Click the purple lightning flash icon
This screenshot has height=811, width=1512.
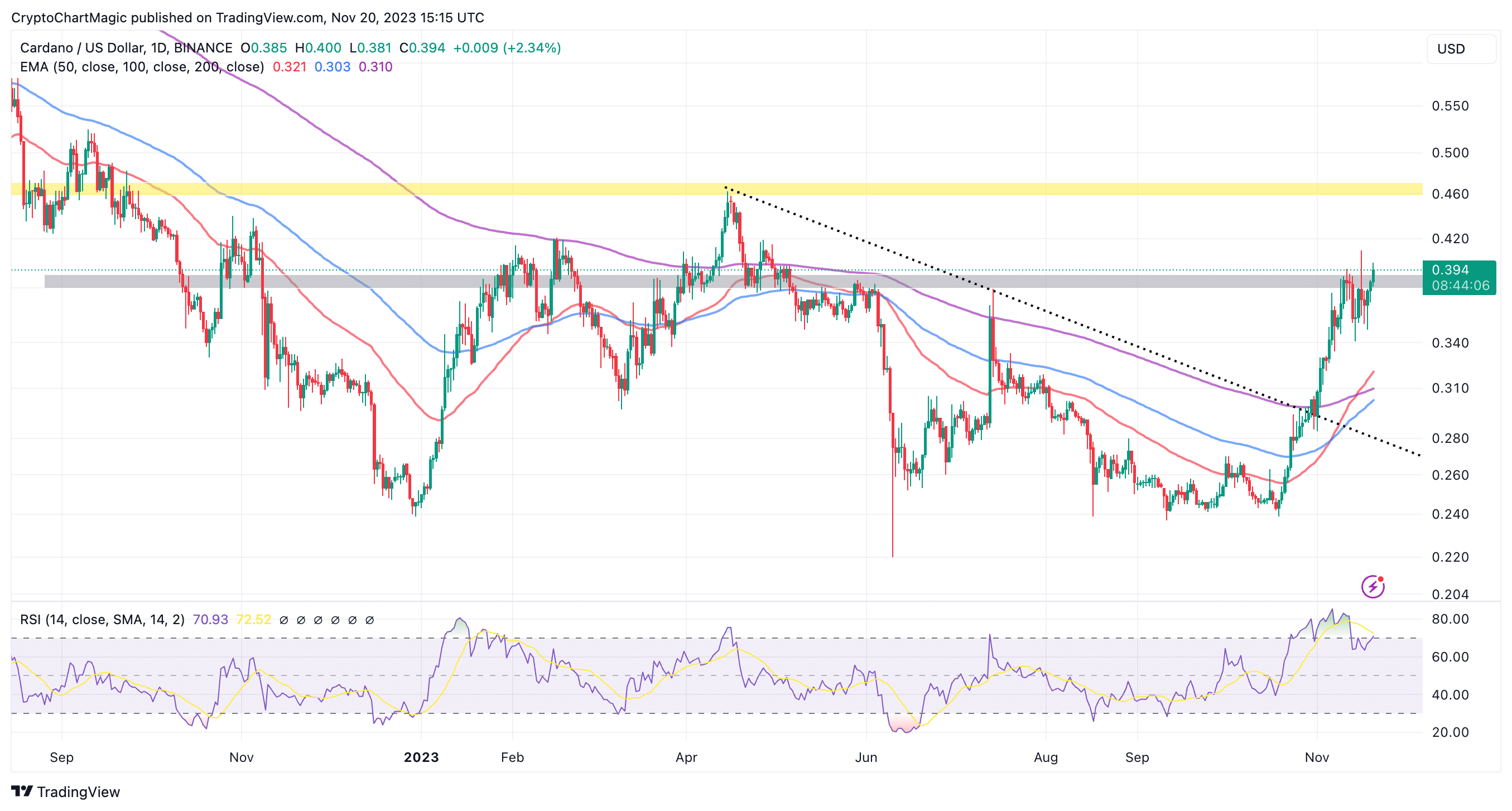click(x=1373, y=586)
